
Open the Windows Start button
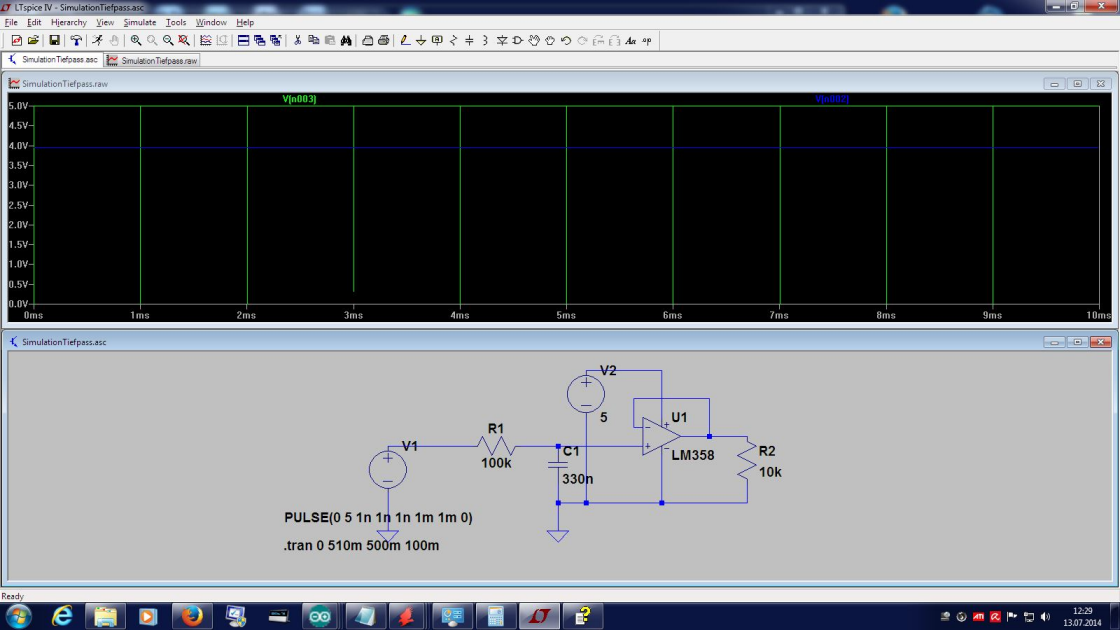(x=19, y=616)
